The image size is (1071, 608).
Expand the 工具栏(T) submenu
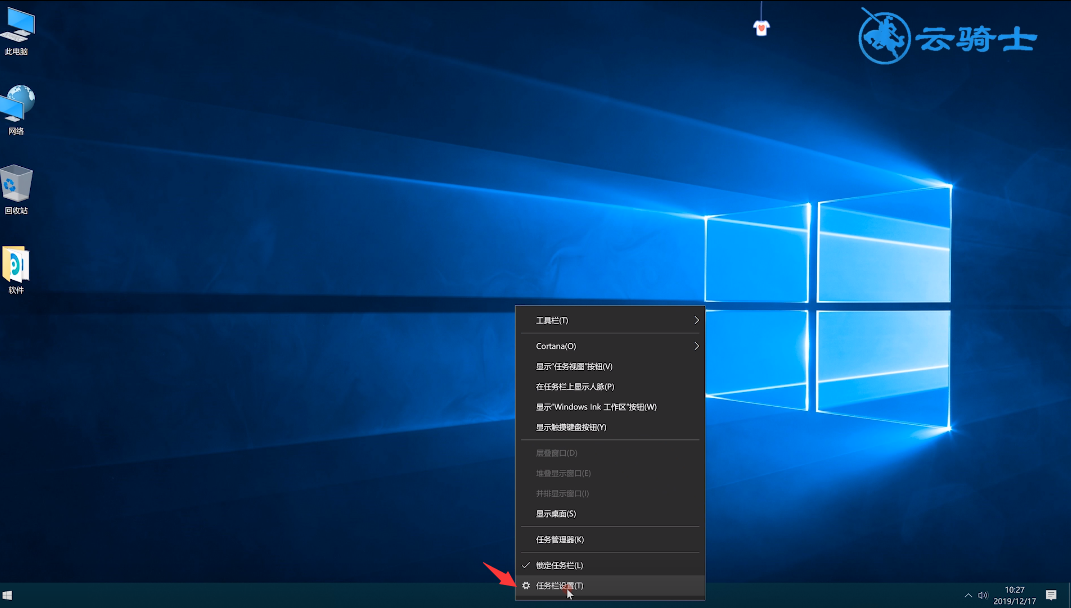click(x=611, y=320)
